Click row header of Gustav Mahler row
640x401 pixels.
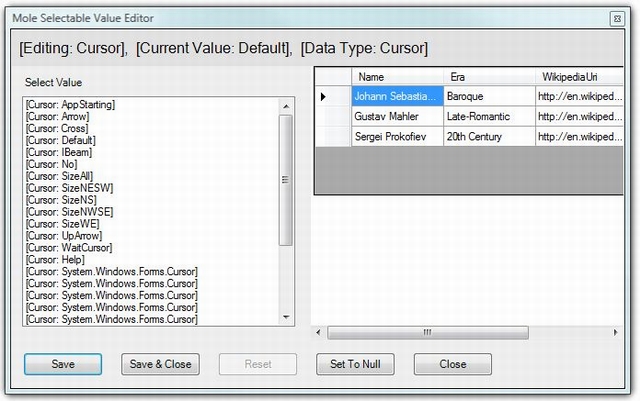333,116
